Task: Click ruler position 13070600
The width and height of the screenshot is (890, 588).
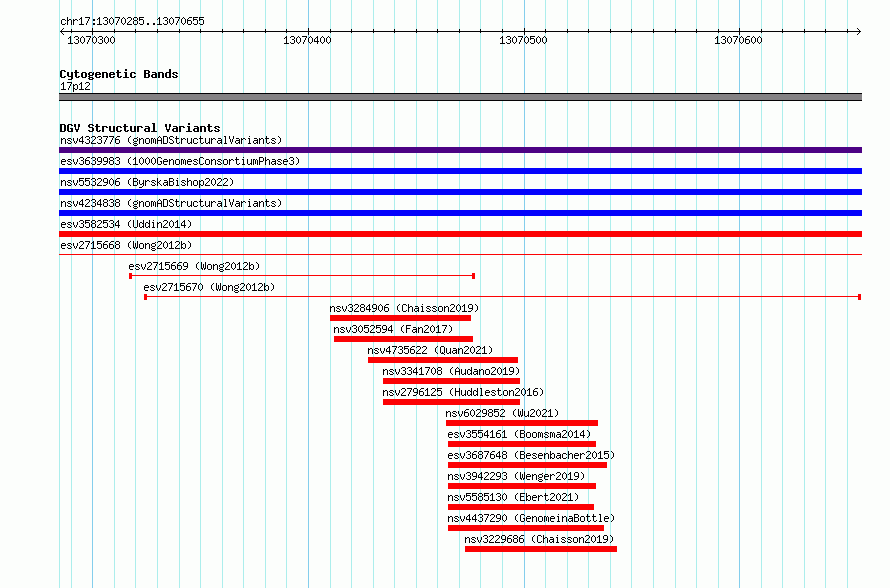Action: (738, 40)
